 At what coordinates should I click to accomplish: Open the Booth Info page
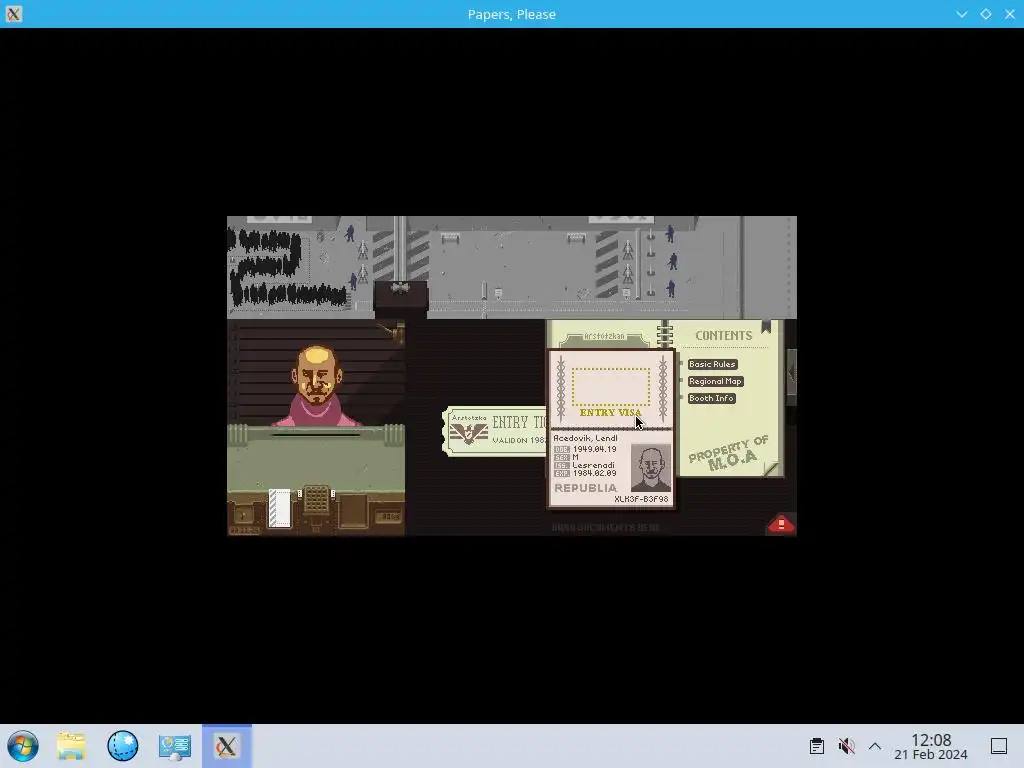(x=711, y=398)
